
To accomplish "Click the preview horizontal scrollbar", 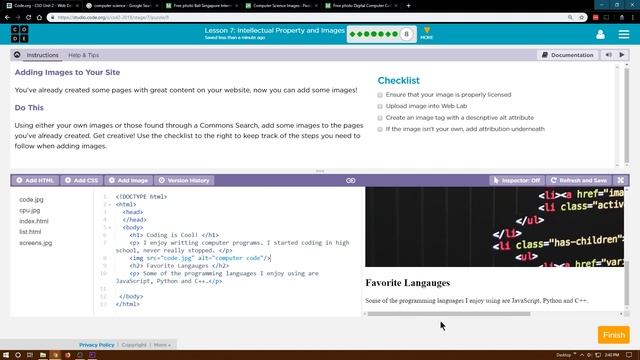I will [x=449, y=314].
